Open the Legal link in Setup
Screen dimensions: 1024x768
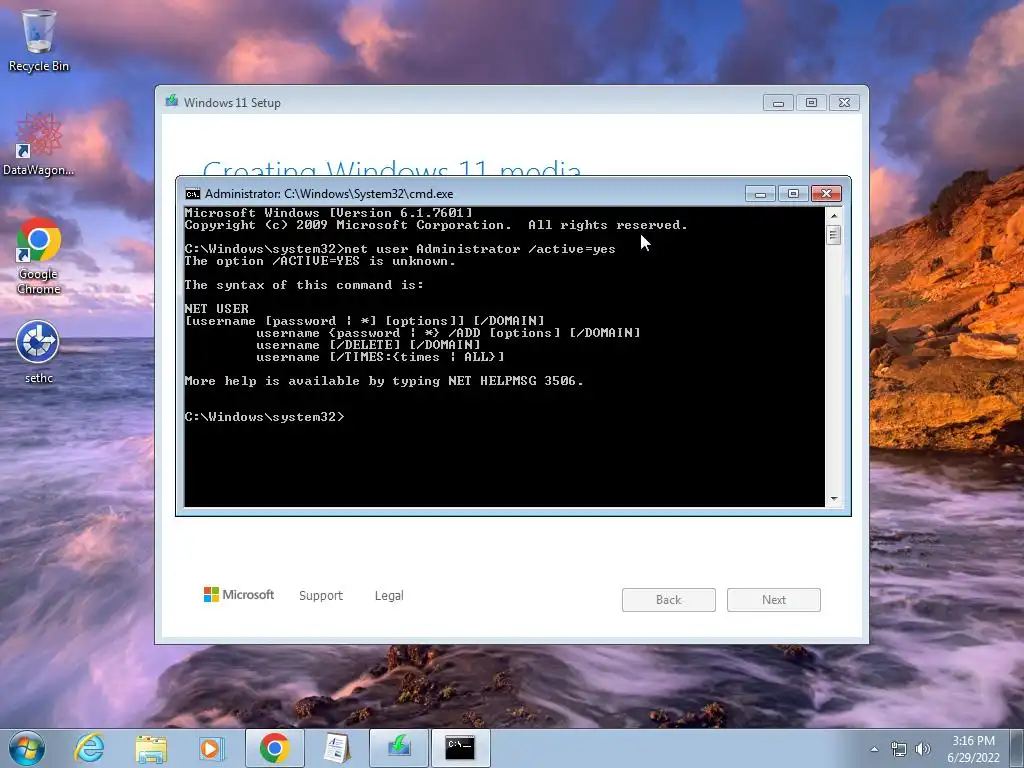click(389, 596)
